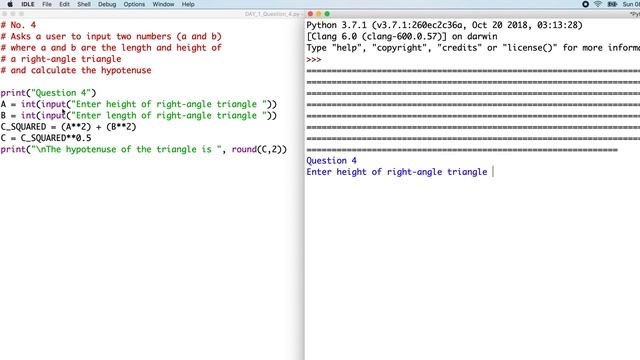Screen dimensions: 640x360
Task: Click the comment '# a right-angle triangle'
Action: coord(61,59)
